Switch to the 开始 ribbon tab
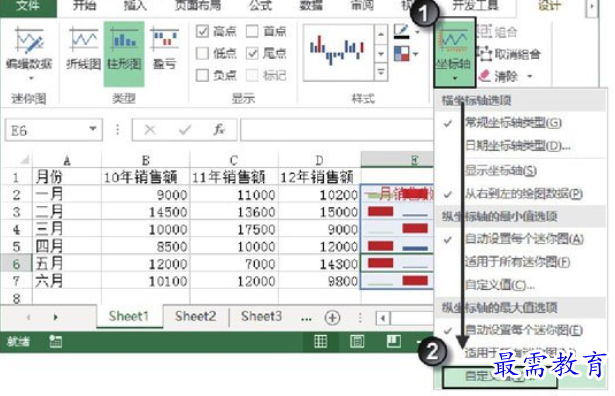The width and height of the screenshot is (615, 396). (x=84, y=5)
